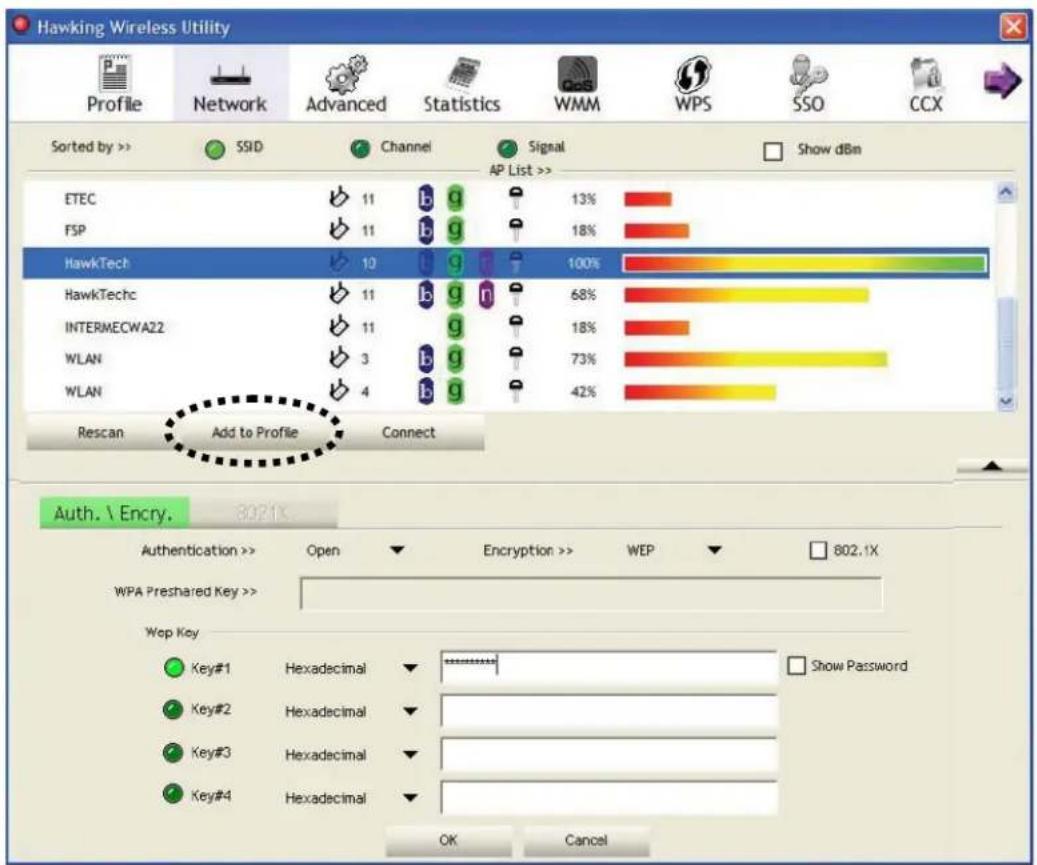The image size is (1037, 865).
Task: Close the Hawking Wireless Utility window
Action: (1013, 27)
